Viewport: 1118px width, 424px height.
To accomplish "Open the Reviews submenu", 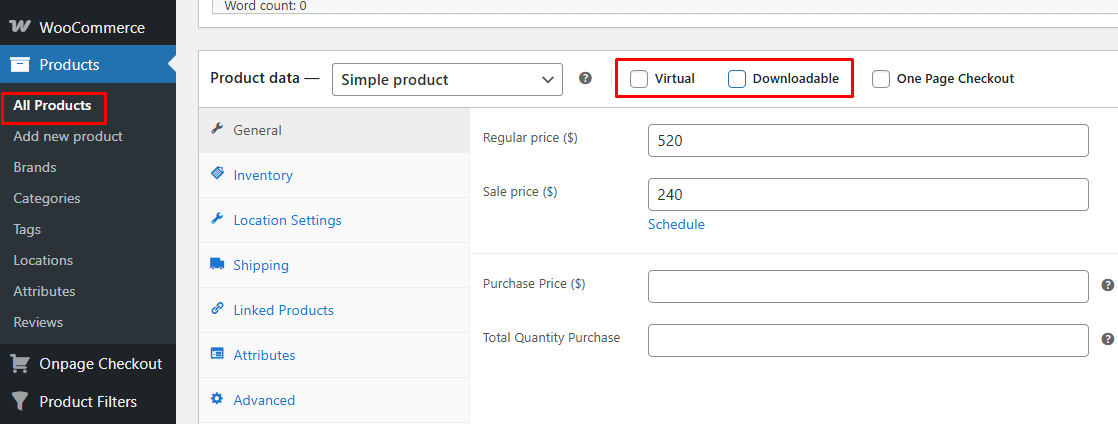I will [38, 322].
